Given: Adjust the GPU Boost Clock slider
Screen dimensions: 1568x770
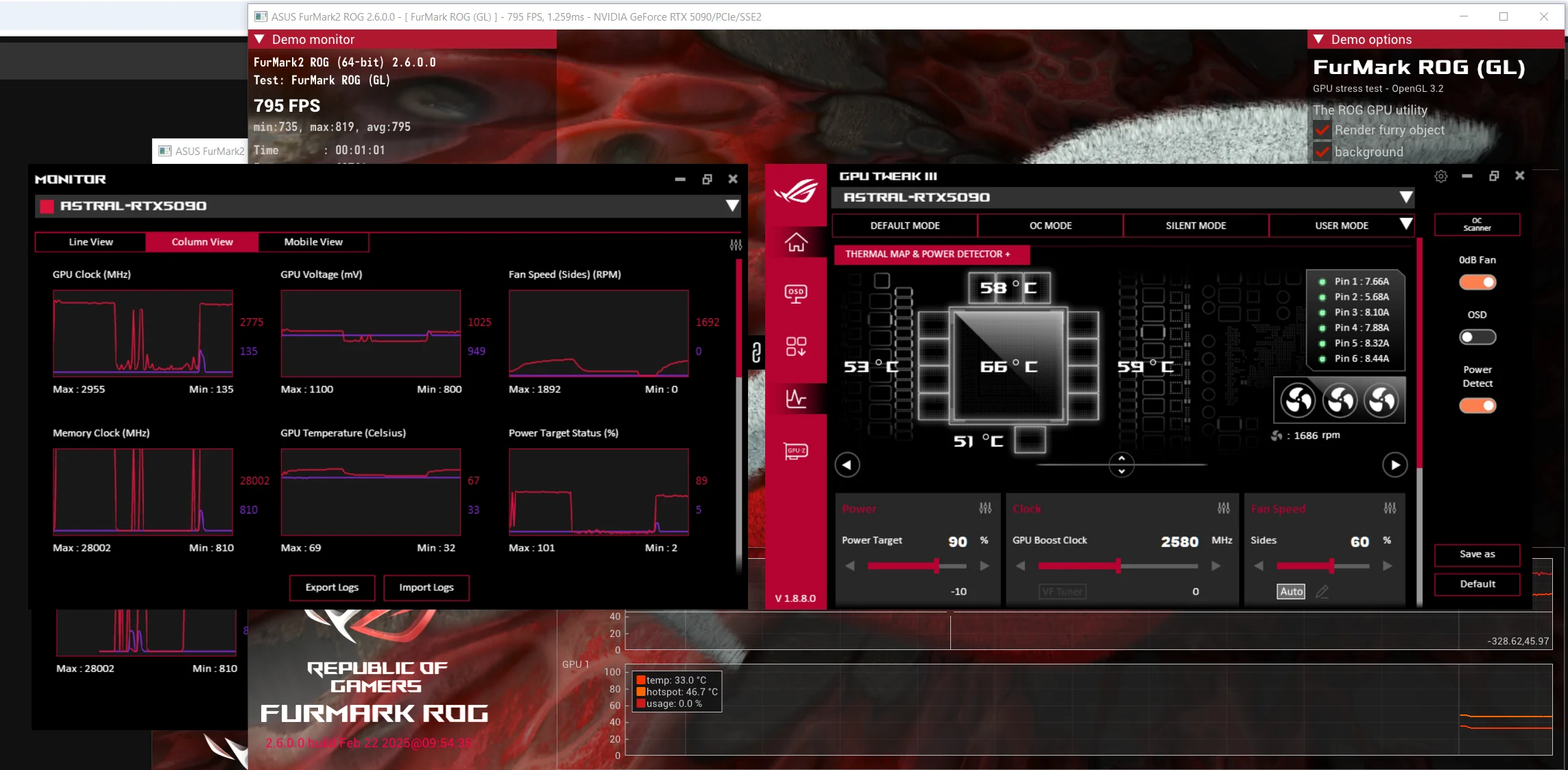Looking at the screenshot, I should 1118,566.
